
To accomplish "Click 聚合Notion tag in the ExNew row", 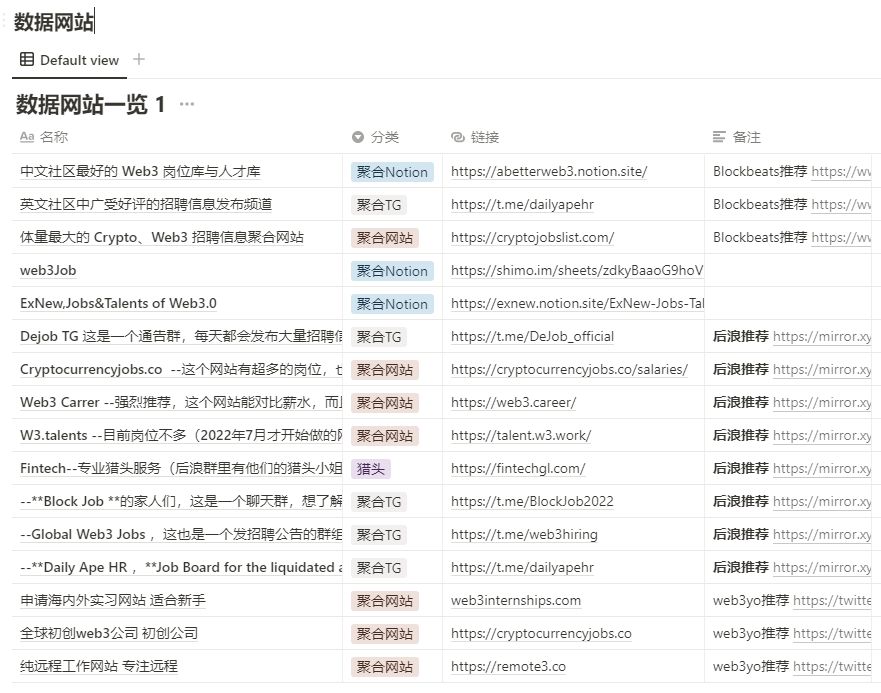I will pos(392,304).
